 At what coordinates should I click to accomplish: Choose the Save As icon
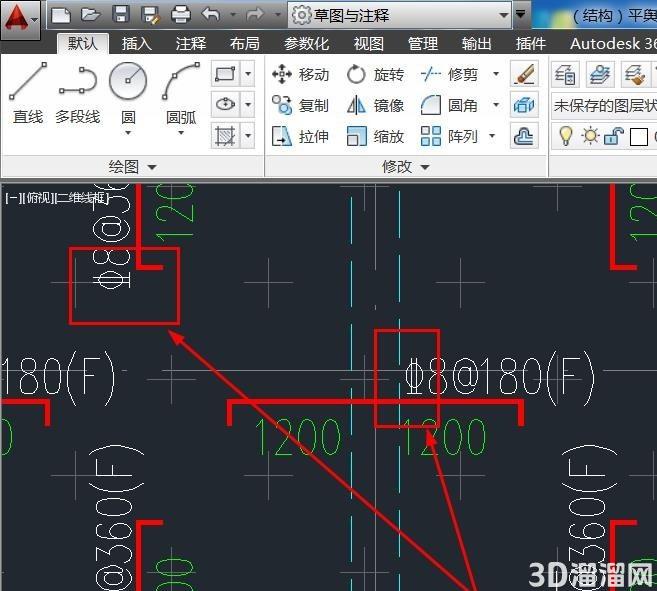click(x=150, y=15)
